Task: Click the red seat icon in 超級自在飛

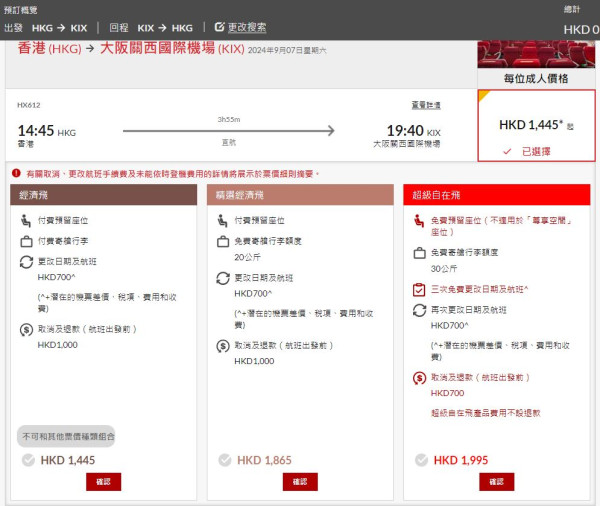Action: click(419, 221)
